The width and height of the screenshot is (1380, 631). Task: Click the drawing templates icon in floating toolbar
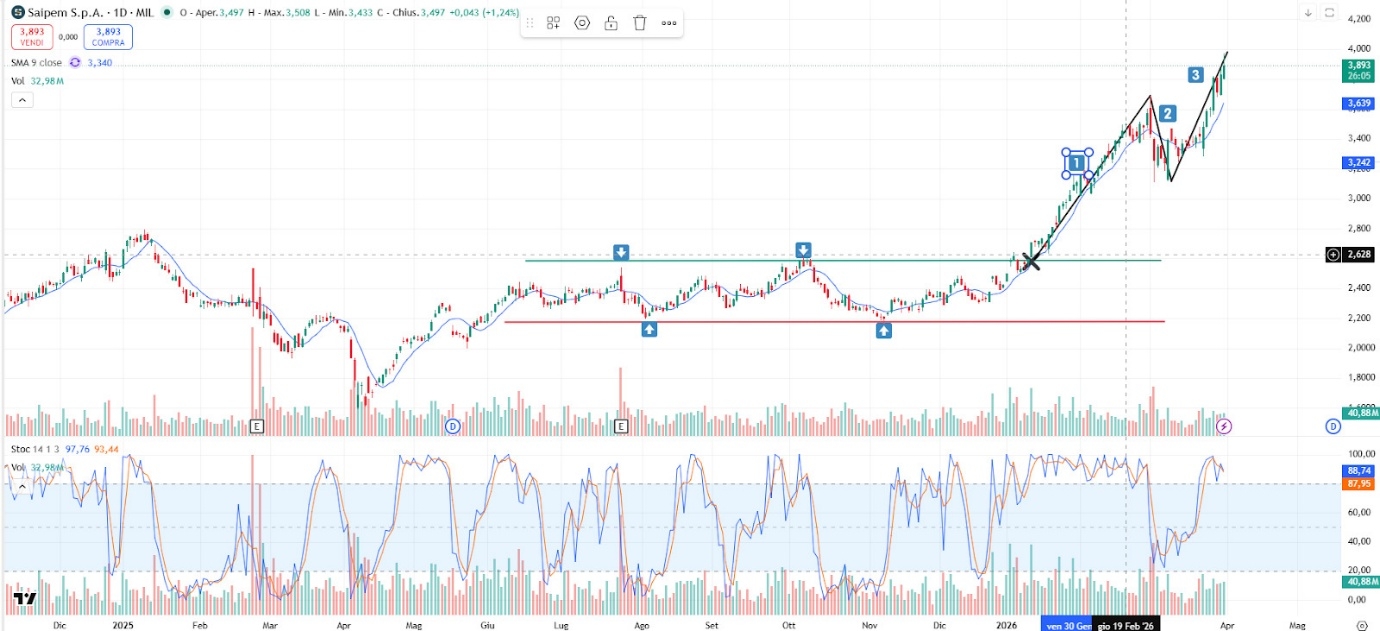point(553,23)
